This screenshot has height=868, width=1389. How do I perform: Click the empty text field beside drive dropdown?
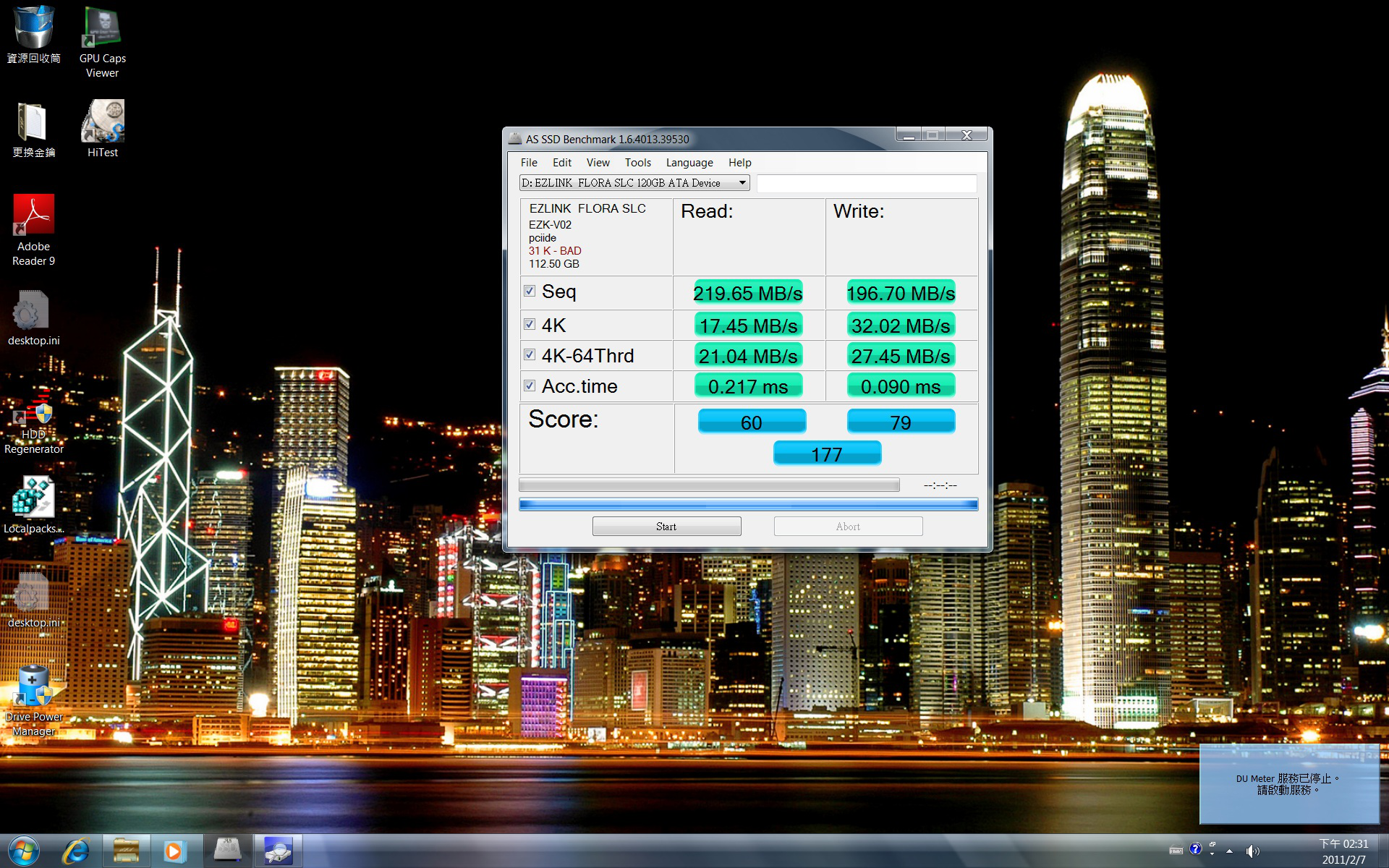(867, 183)
